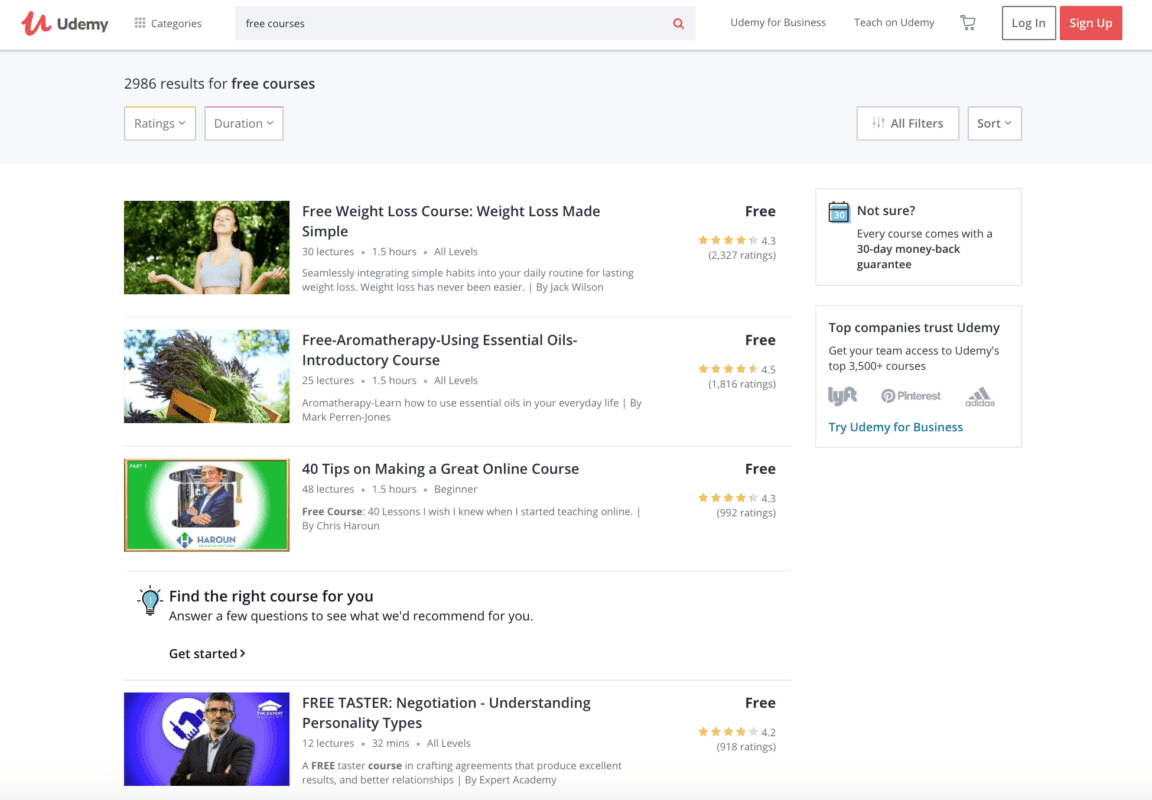Open the Categories grid menu
Image resolution: width=1152 pixels, height=800 pixels.
pyautogui.click(x=168, y=23)
